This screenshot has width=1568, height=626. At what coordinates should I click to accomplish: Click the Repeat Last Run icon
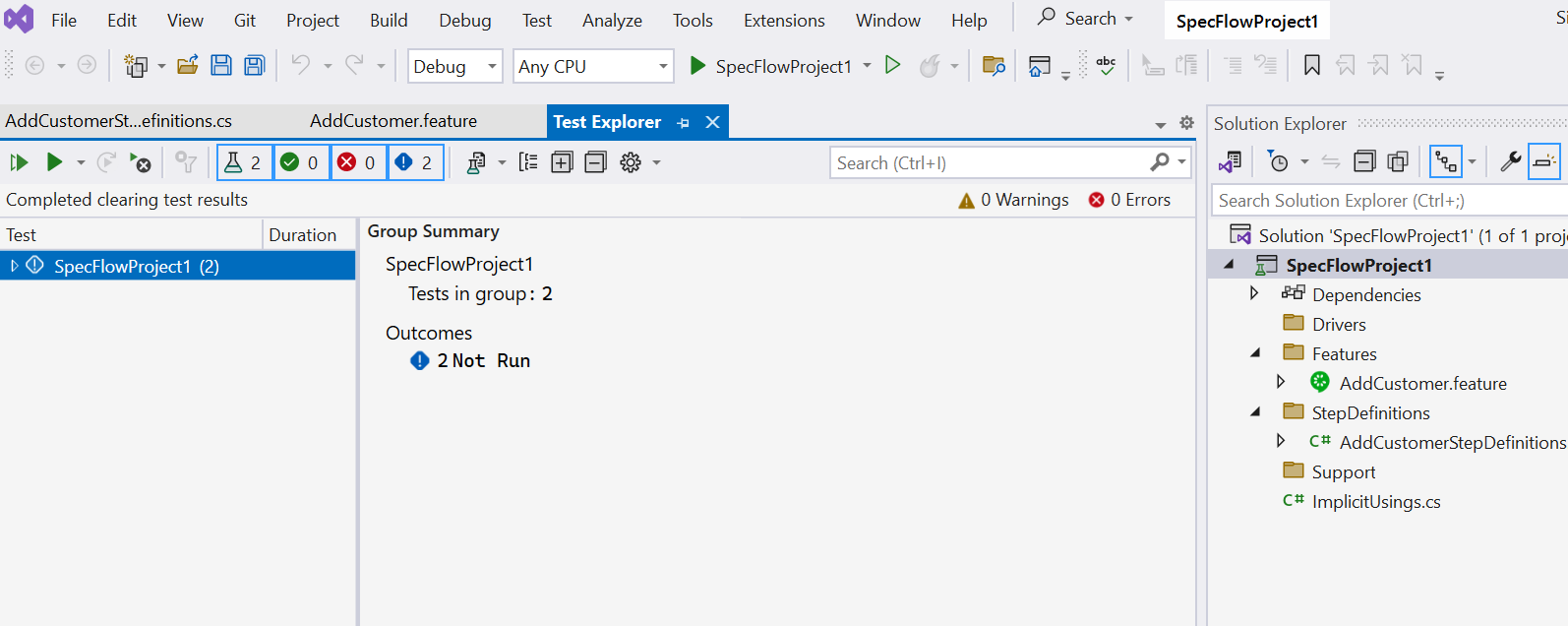click(107, 162)
